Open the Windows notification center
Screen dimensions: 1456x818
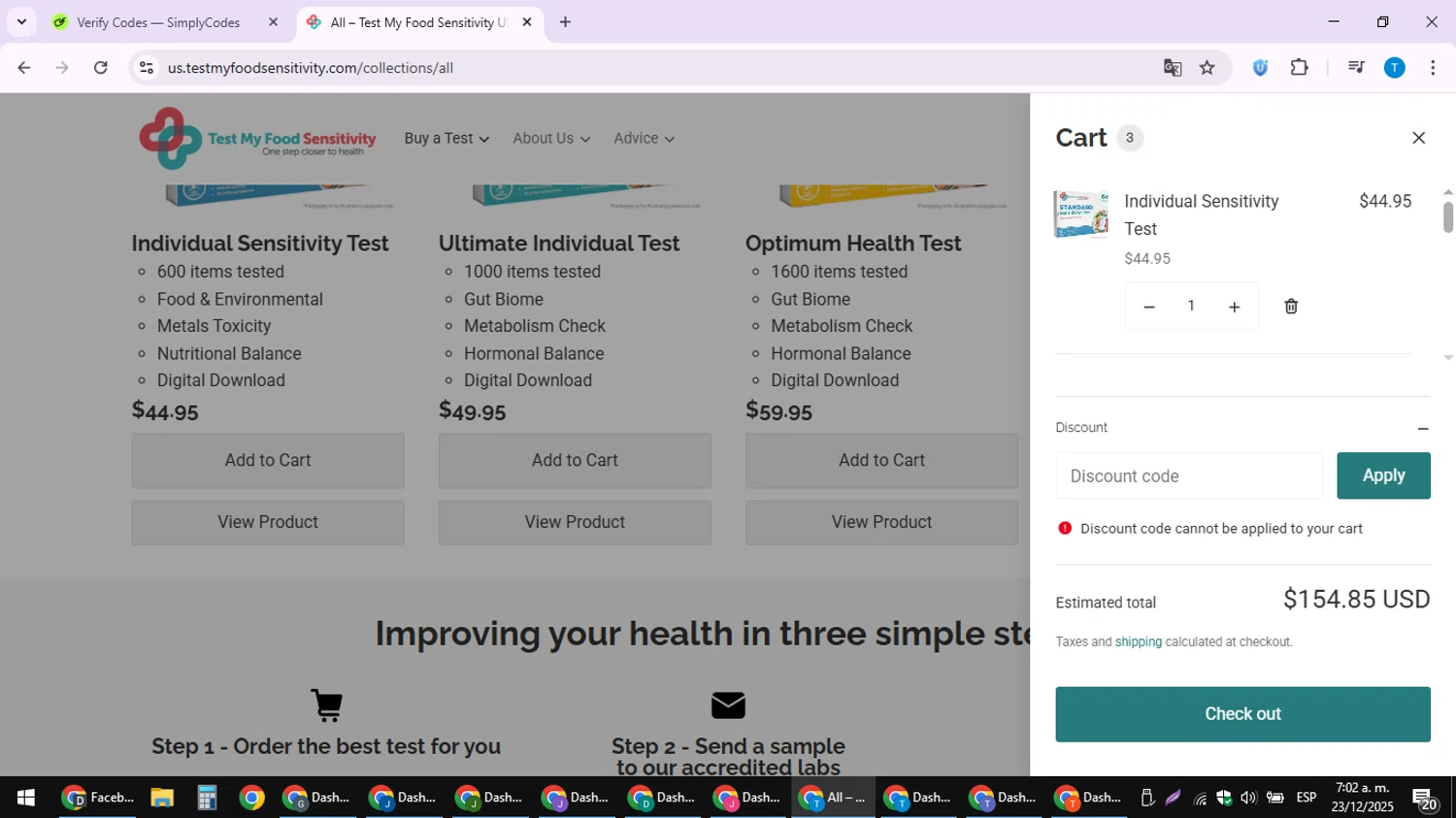click(1425, 798)
